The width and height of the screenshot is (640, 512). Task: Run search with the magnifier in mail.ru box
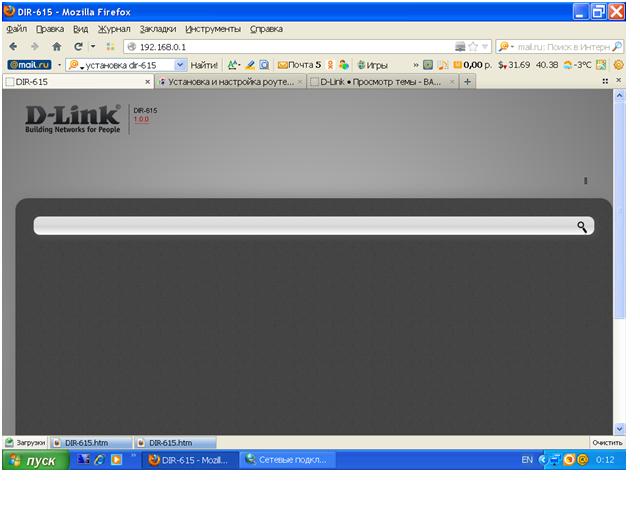[x=617, y=47]
